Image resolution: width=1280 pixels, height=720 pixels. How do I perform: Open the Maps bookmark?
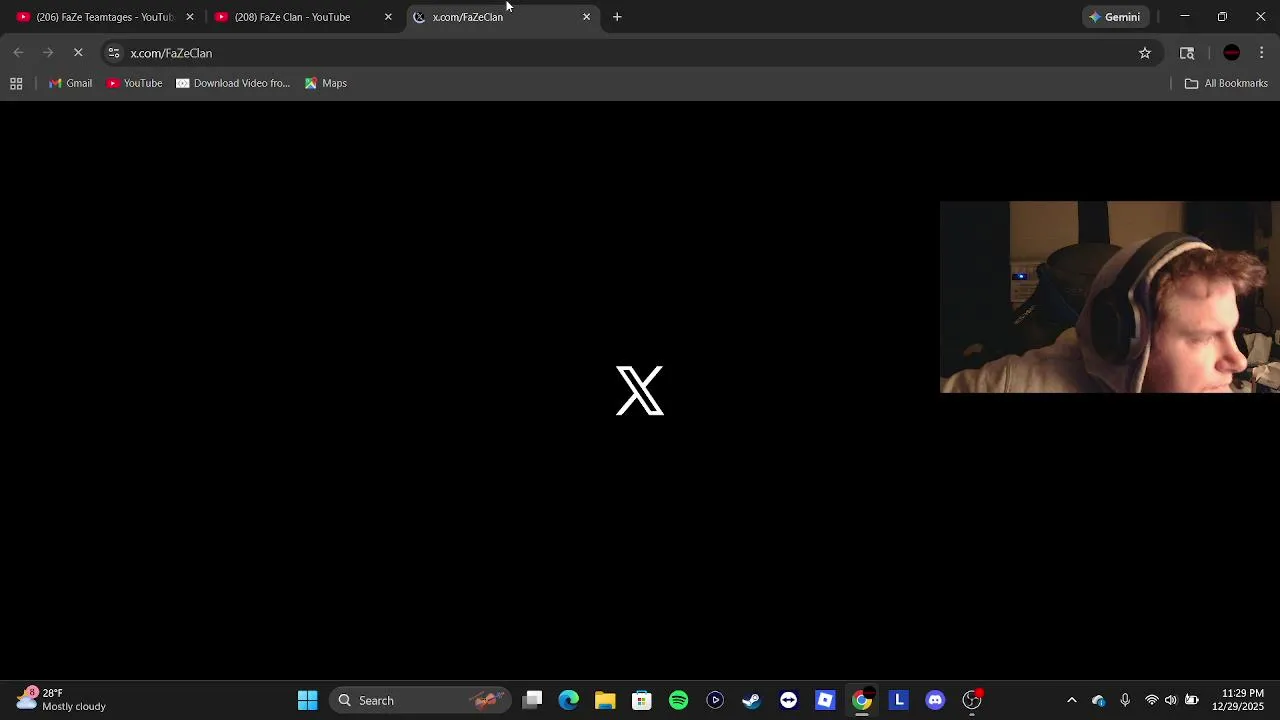326,83
